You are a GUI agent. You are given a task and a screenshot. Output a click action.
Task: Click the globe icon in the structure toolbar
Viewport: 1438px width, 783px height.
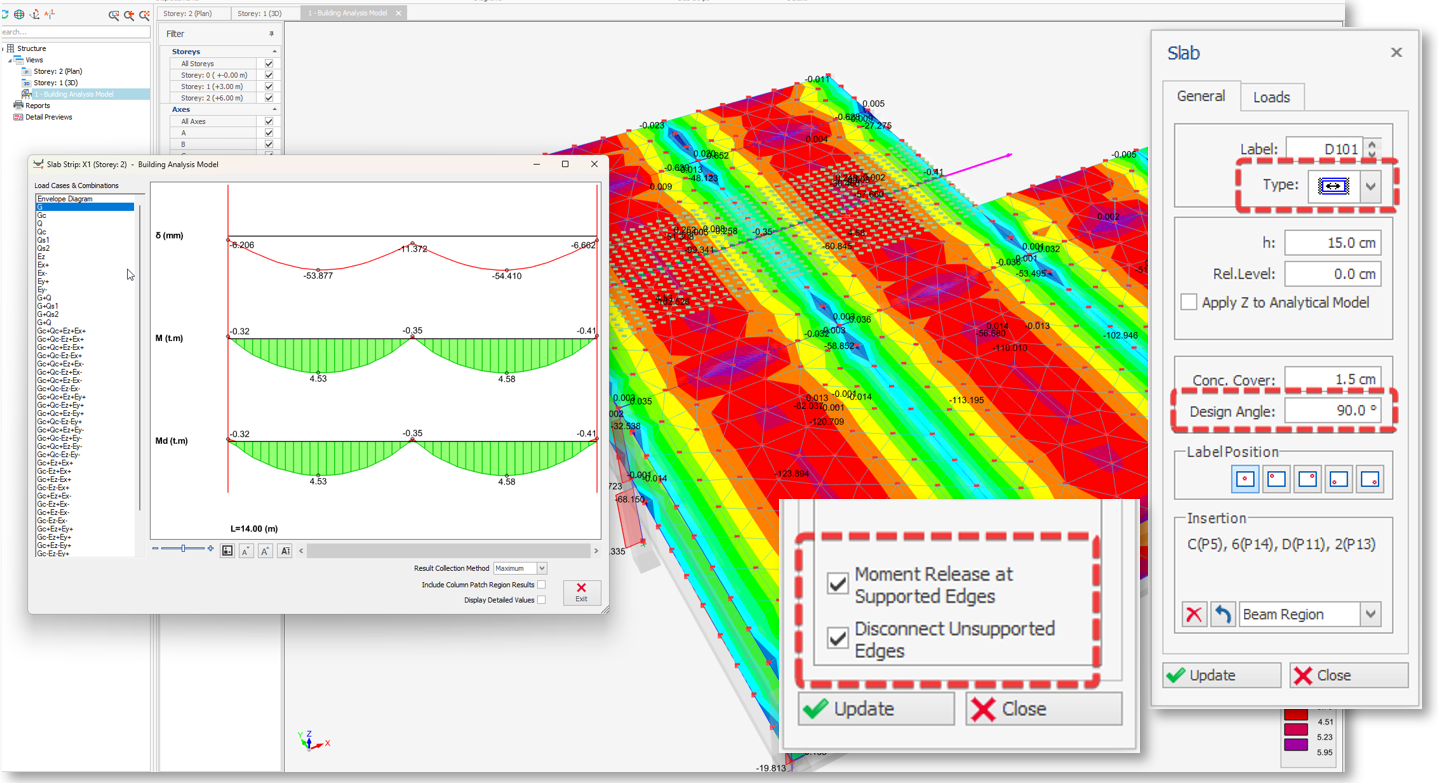pyautogui.click(x=19, y=15)
